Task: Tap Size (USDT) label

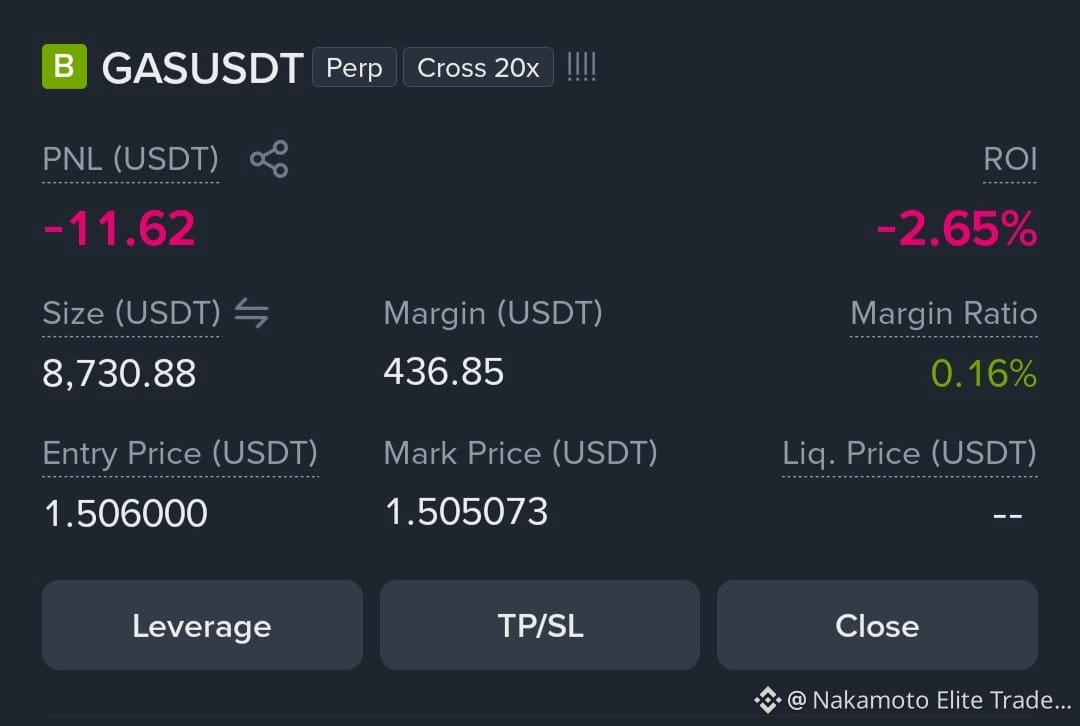Action: 132,313
